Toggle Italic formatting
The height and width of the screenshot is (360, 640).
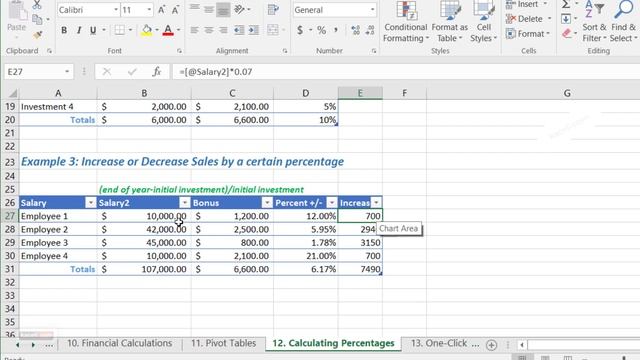(x=79, y=30)
